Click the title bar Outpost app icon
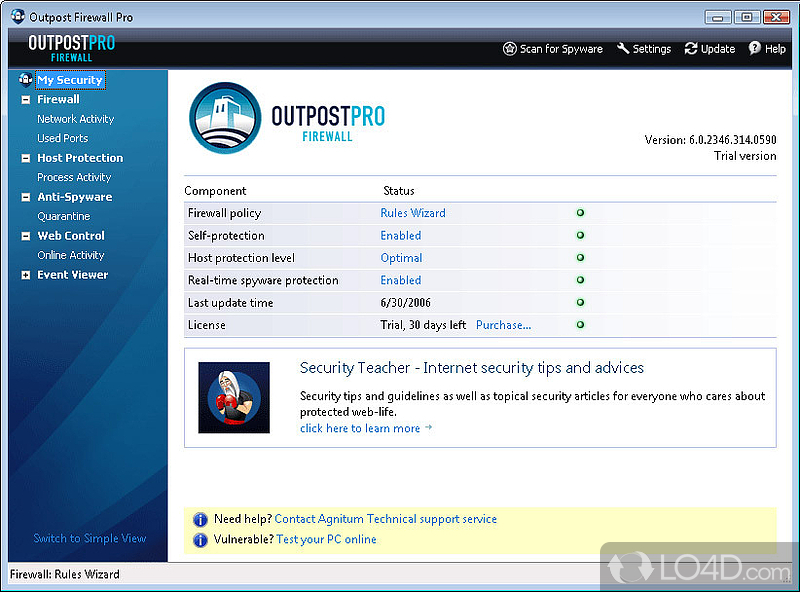Image resolution: width=800 pixels, height=592 pixels. pos(18,16)
